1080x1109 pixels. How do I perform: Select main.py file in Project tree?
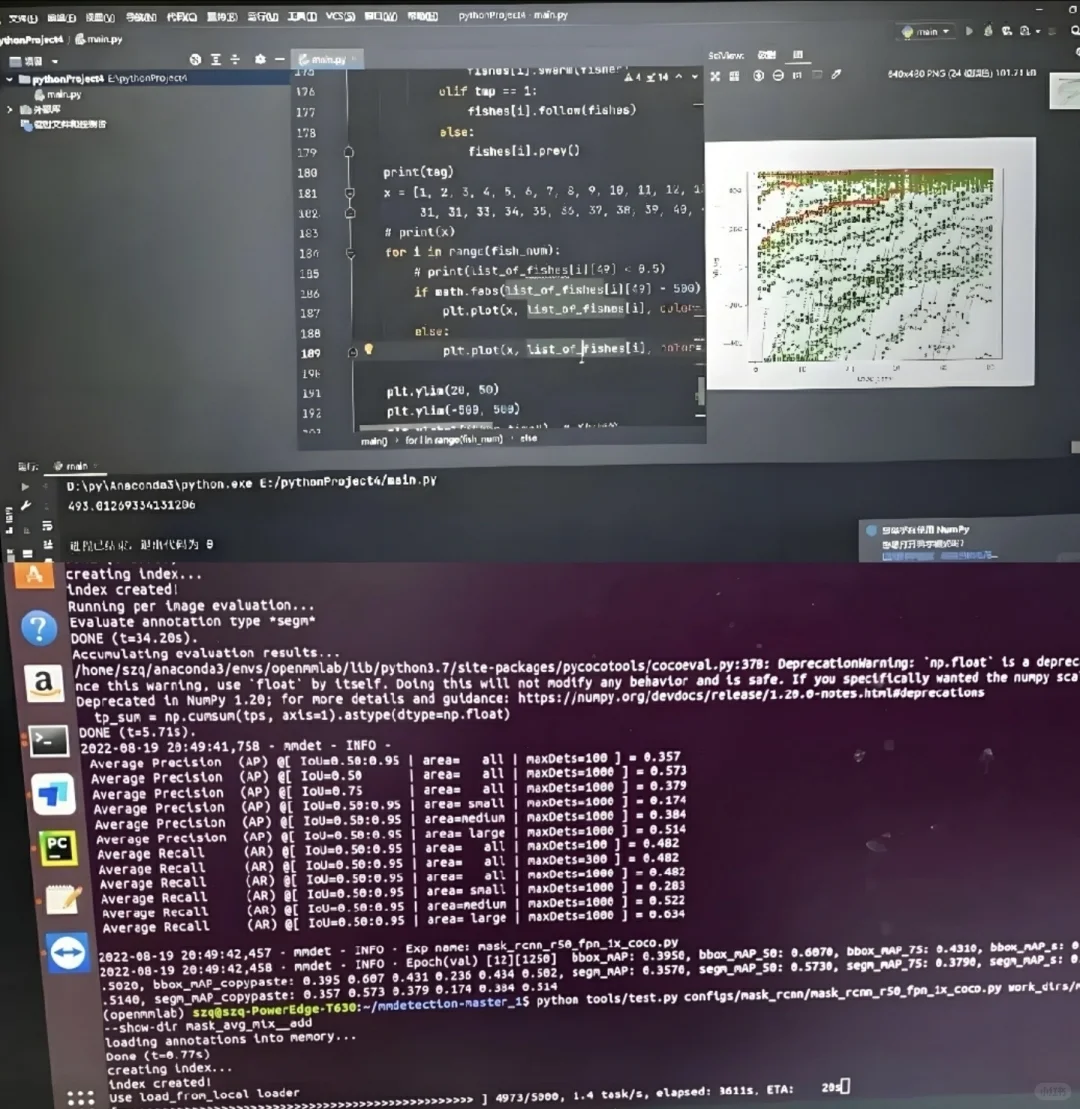(57, 95)
